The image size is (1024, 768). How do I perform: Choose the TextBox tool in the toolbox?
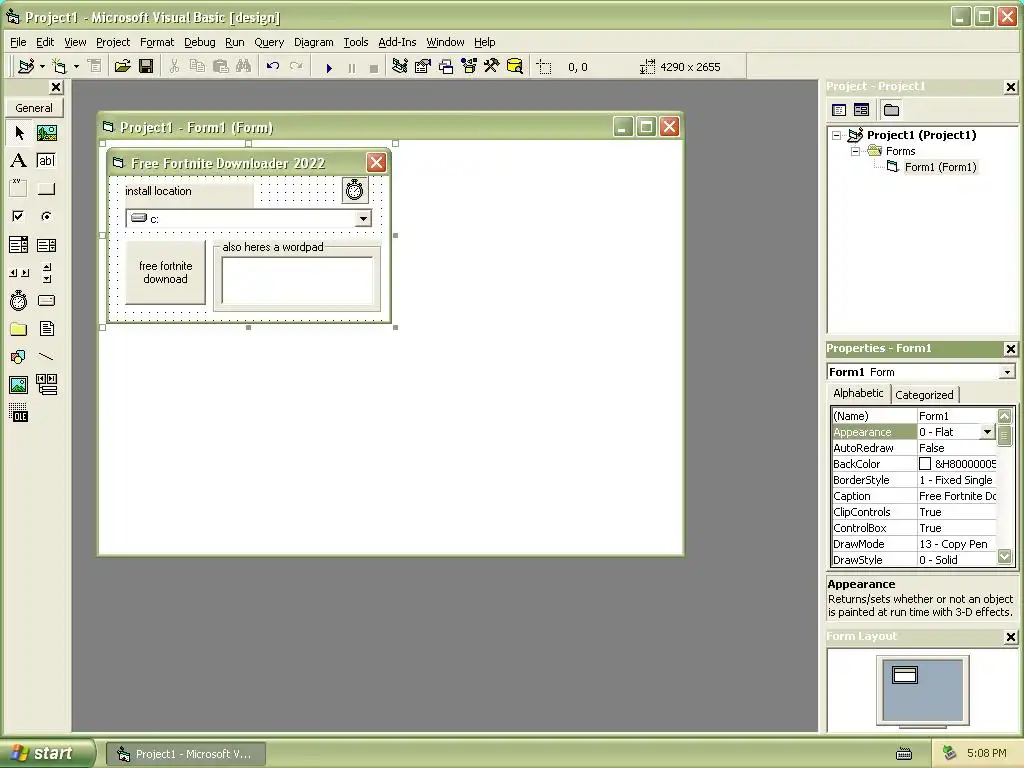pos(46,161)
